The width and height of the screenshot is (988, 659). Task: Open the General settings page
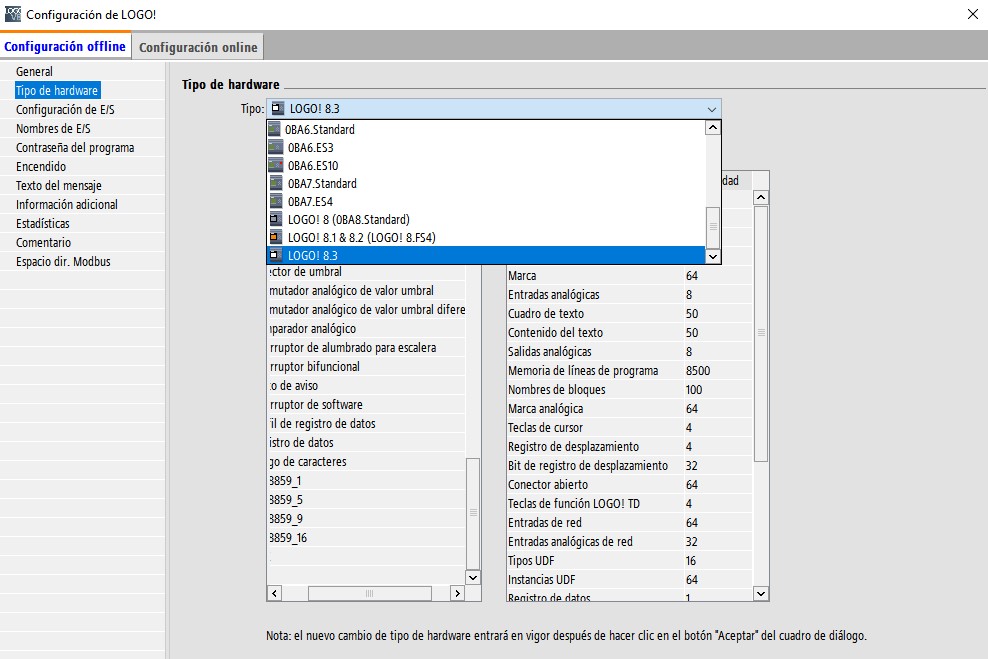coord(34,71)
